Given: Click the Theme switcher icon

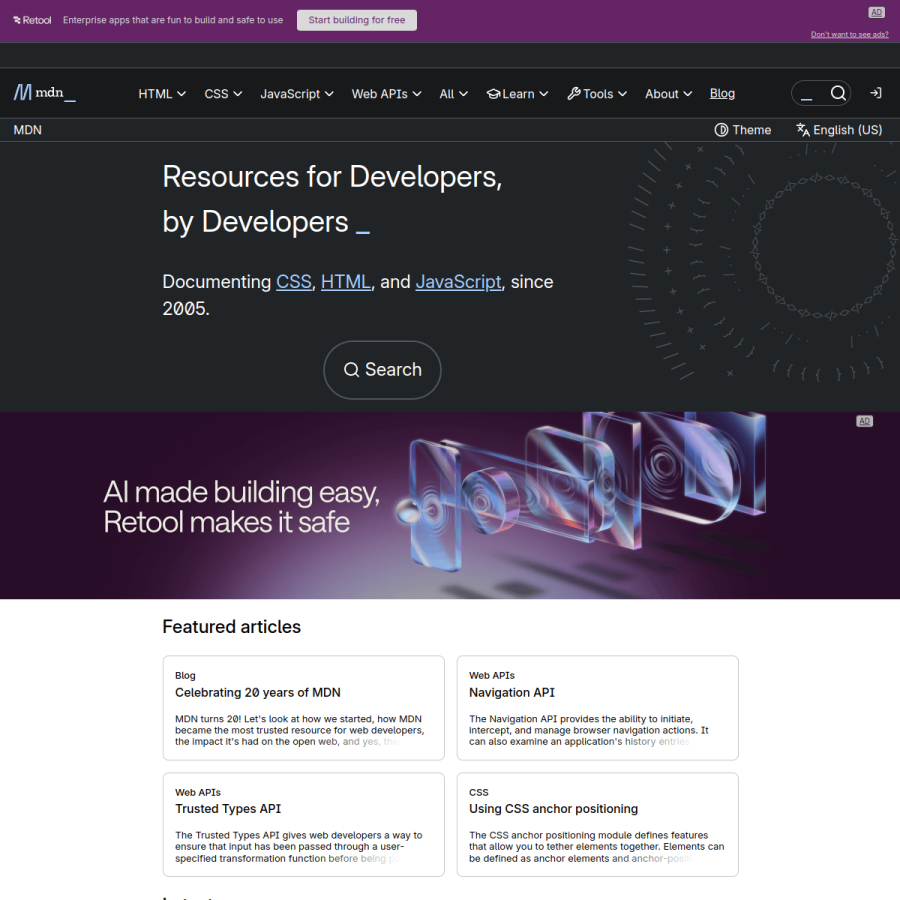Looking at the screenshot, I should coord(721,130).
